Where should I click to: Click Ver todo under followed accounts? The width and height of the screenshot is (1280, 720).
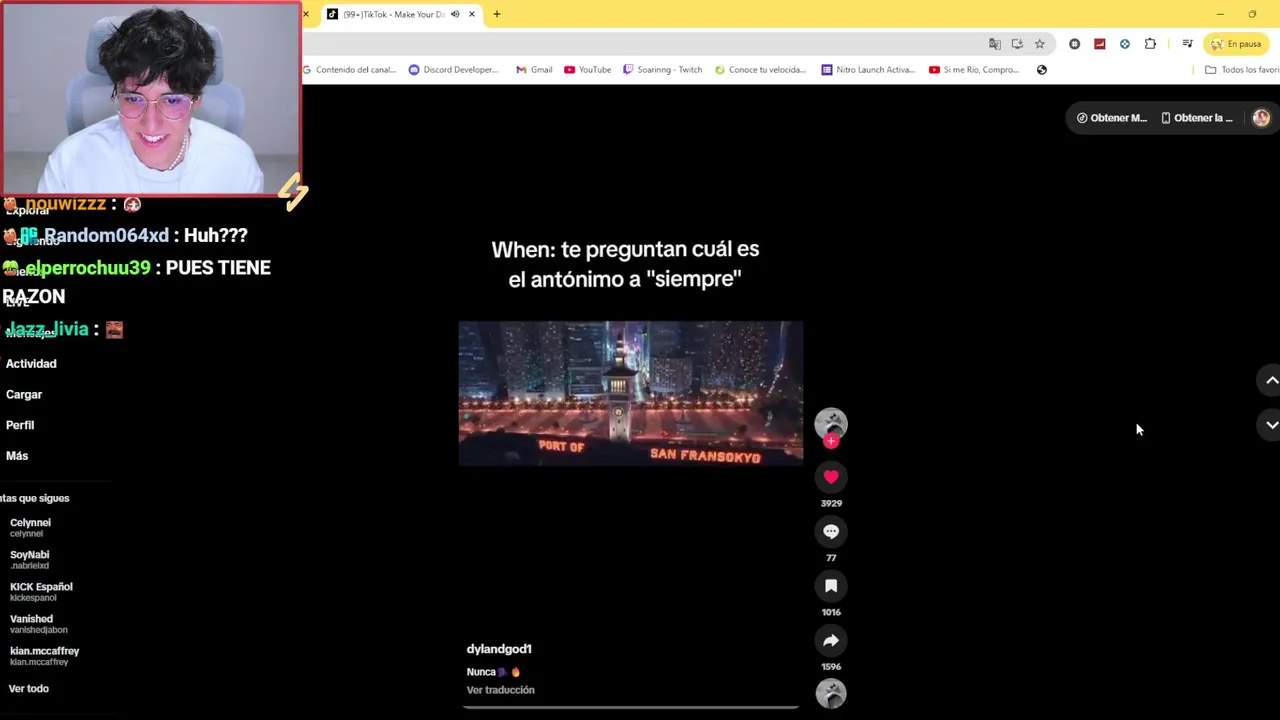[x=28, y=689]
